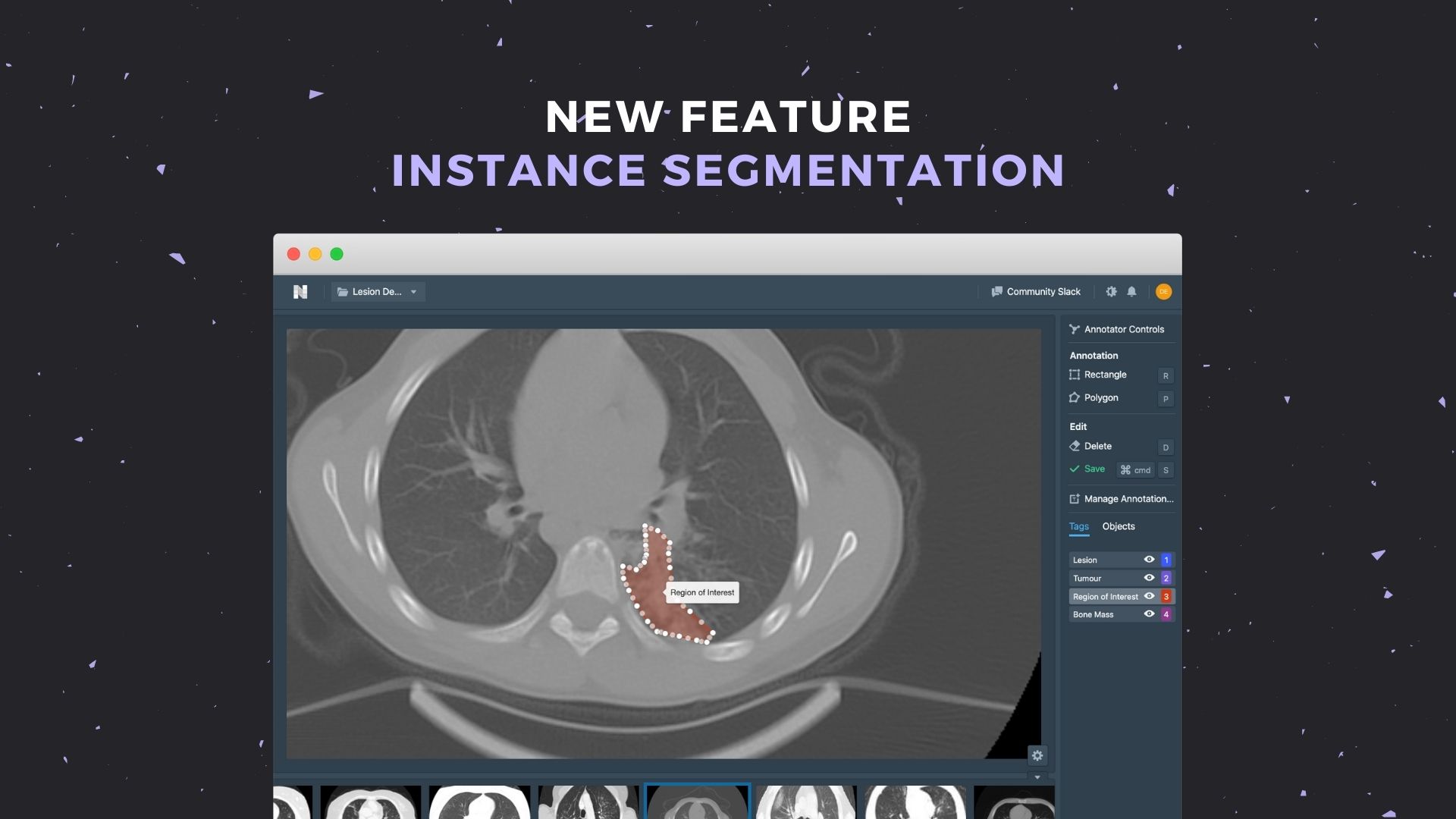The height and width of the screenshot is (819, 1456).
Task: Hide Bone Mass tag visibility
Action: (1149, 614)
